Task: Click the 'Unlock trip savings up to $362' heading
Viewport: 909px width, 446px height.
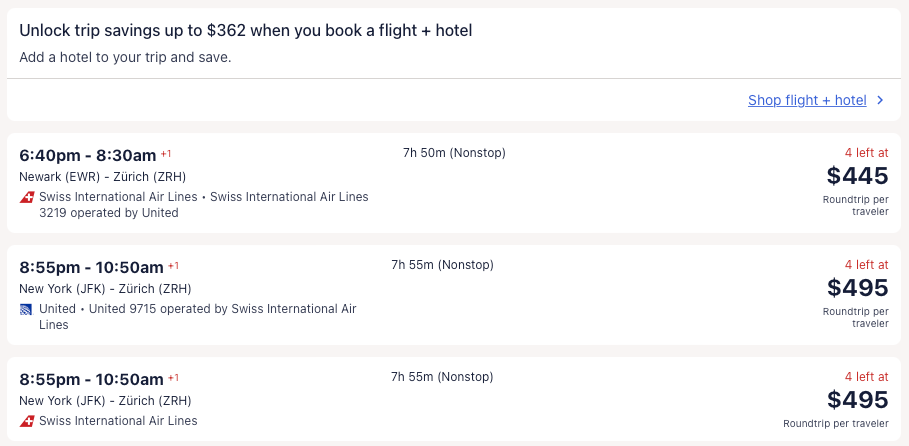Action: [x=245, y=30]
